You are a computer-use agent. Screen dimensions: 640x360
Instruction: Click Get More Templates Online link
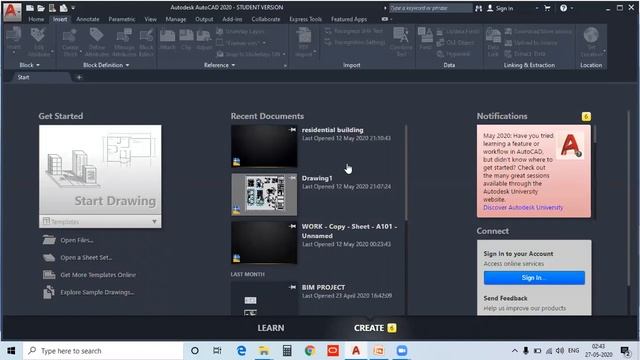coord(98,275)
